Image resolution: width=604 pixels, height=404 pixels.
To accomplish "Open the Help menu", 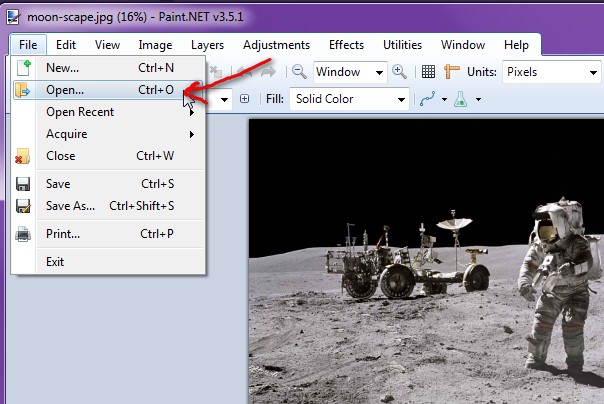I will point(516,45).
